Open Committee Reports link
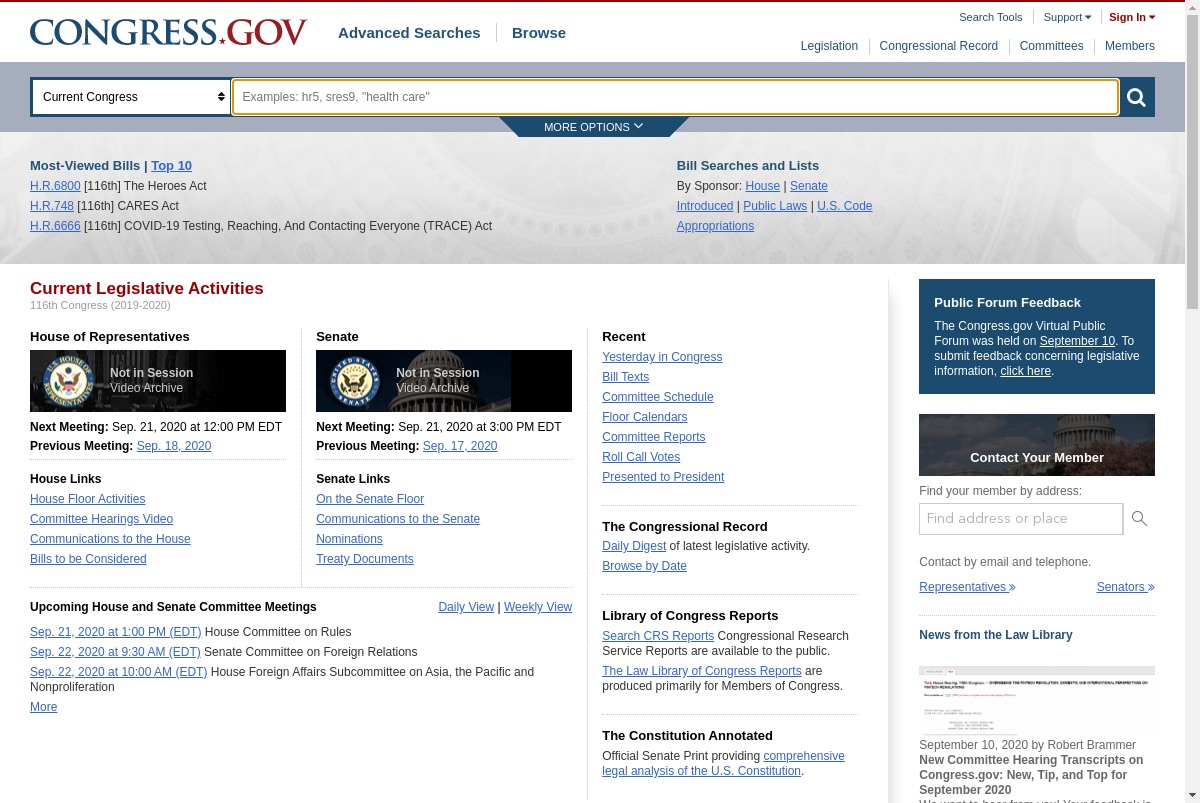This screenshot has height=803, width=1200. point(653,437)
